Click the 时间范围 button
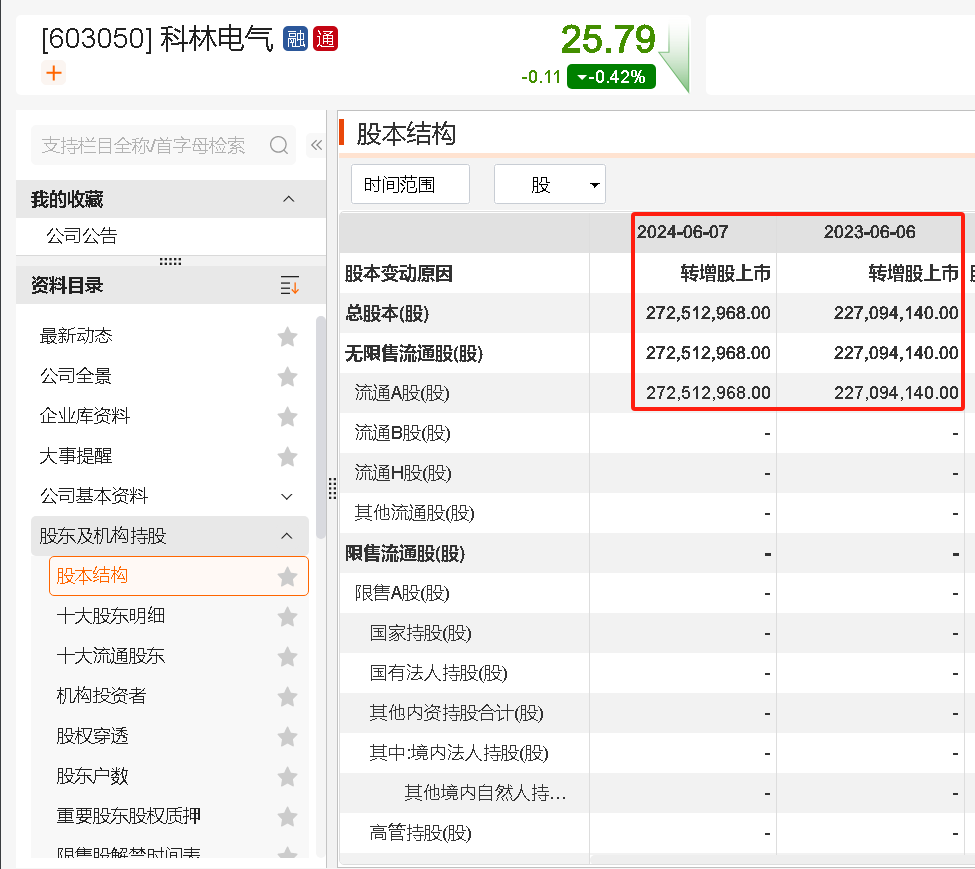The width and height of the screenshot is (975, 869). click(410, 184)
